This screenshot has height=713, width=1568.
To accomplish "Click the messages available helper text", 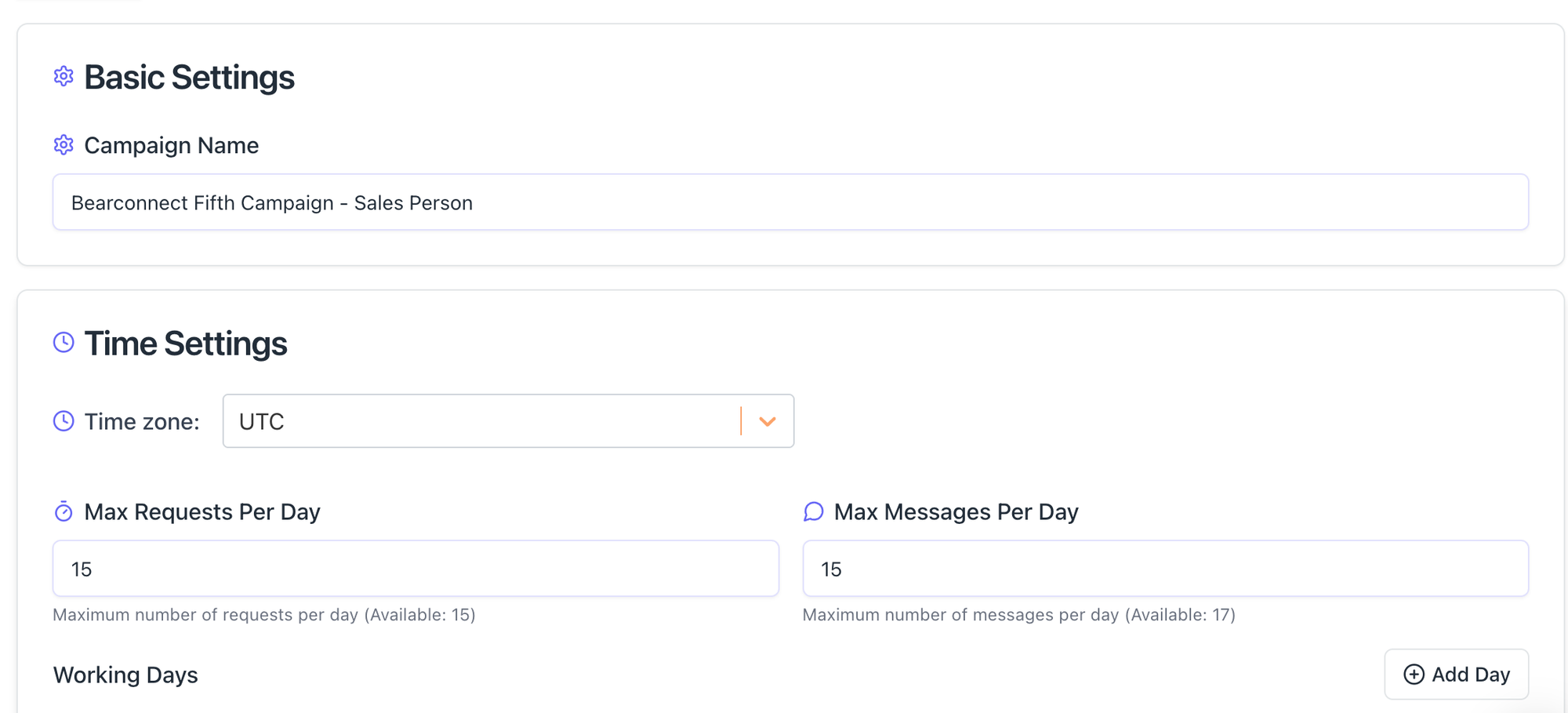I will [1018, 615].
